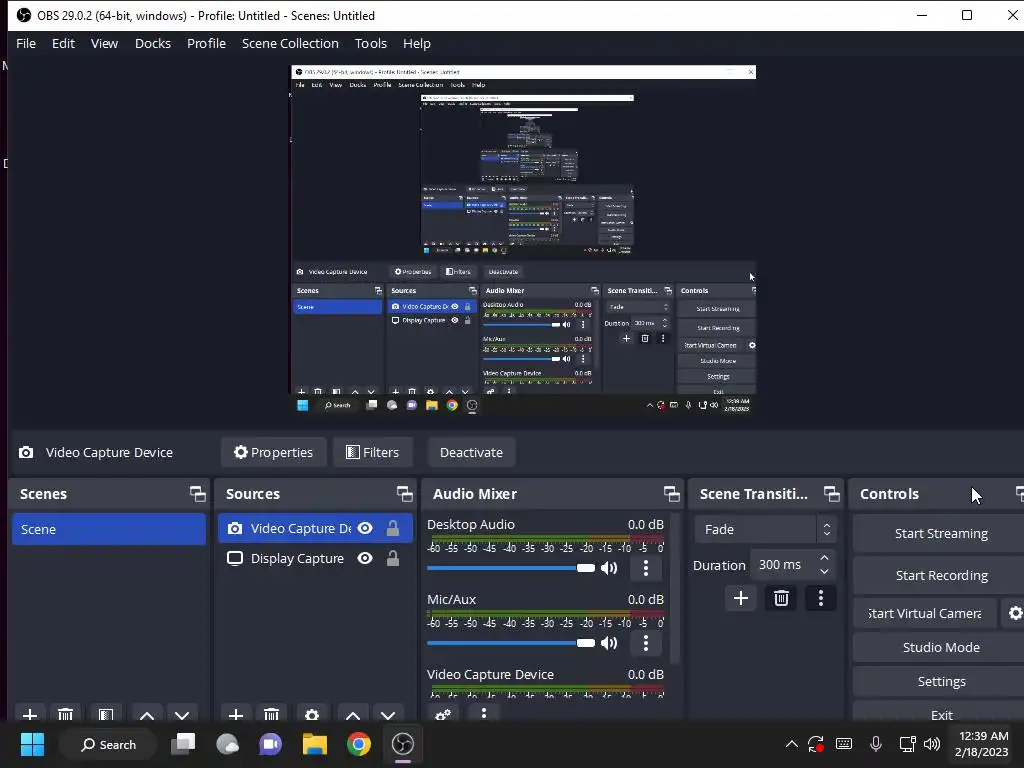The width and height of the screenshot is (1024, 768).
Task: Click Start Recording
Action: click(940, 575)
